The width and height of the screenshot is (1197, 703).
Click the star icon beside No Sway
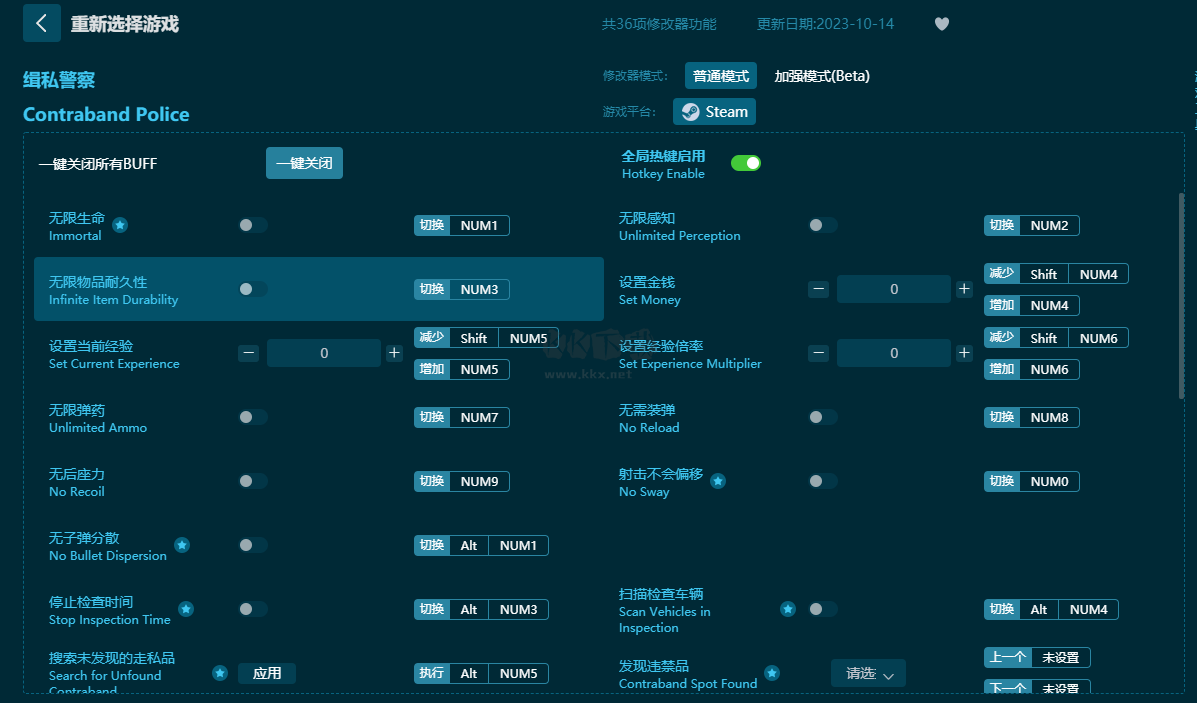pos(718,481)
